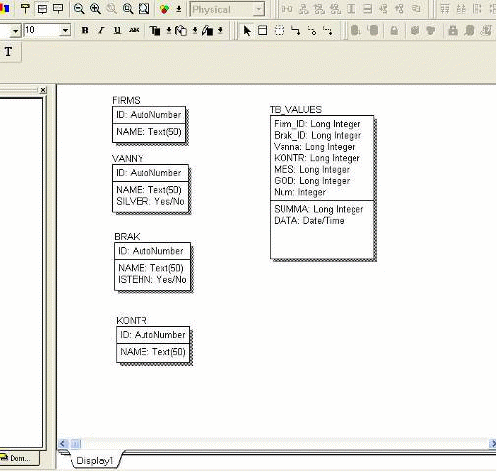The image size is (497, 472).
Task: Choose the identifying relationship line tool
Action: pos(295,31)
